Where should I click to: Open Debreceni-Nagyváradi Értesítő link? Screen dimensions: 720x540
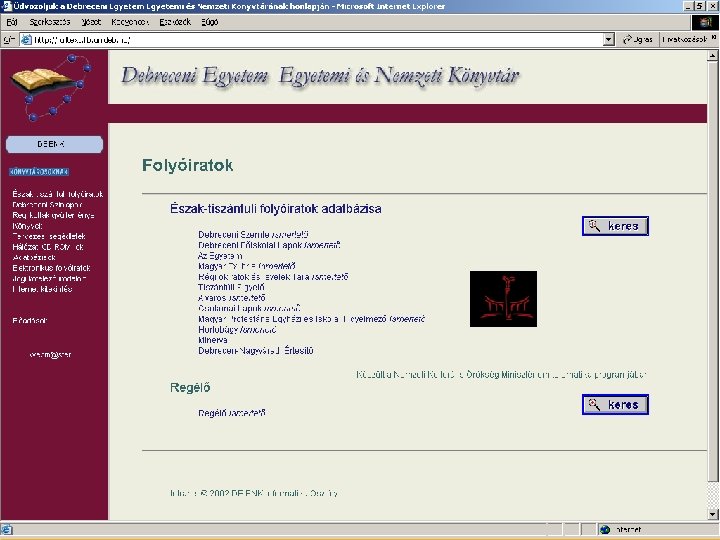(256, 351)
